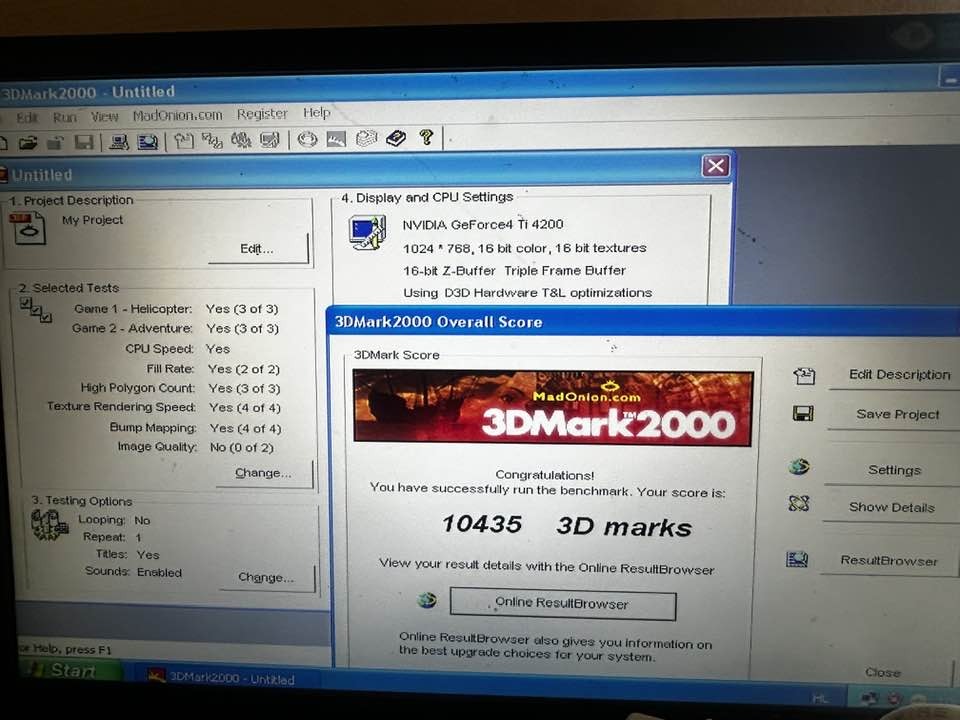Open Settings in the score dialog
The width and height of the screenshot is (960, 720).
(894, 470)
